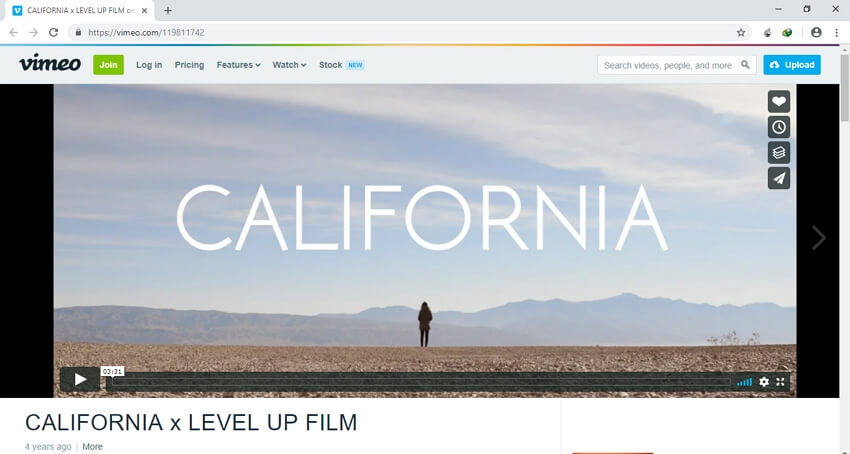The width and height of the screenshot is (850, 454).
Task: Go to next video with right chevron
Action: click(818, 238)
